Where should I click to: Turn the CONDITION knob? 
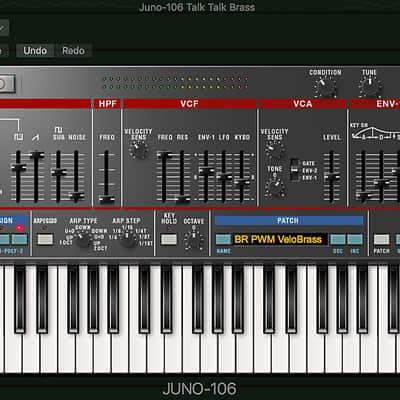click(325, 86)
